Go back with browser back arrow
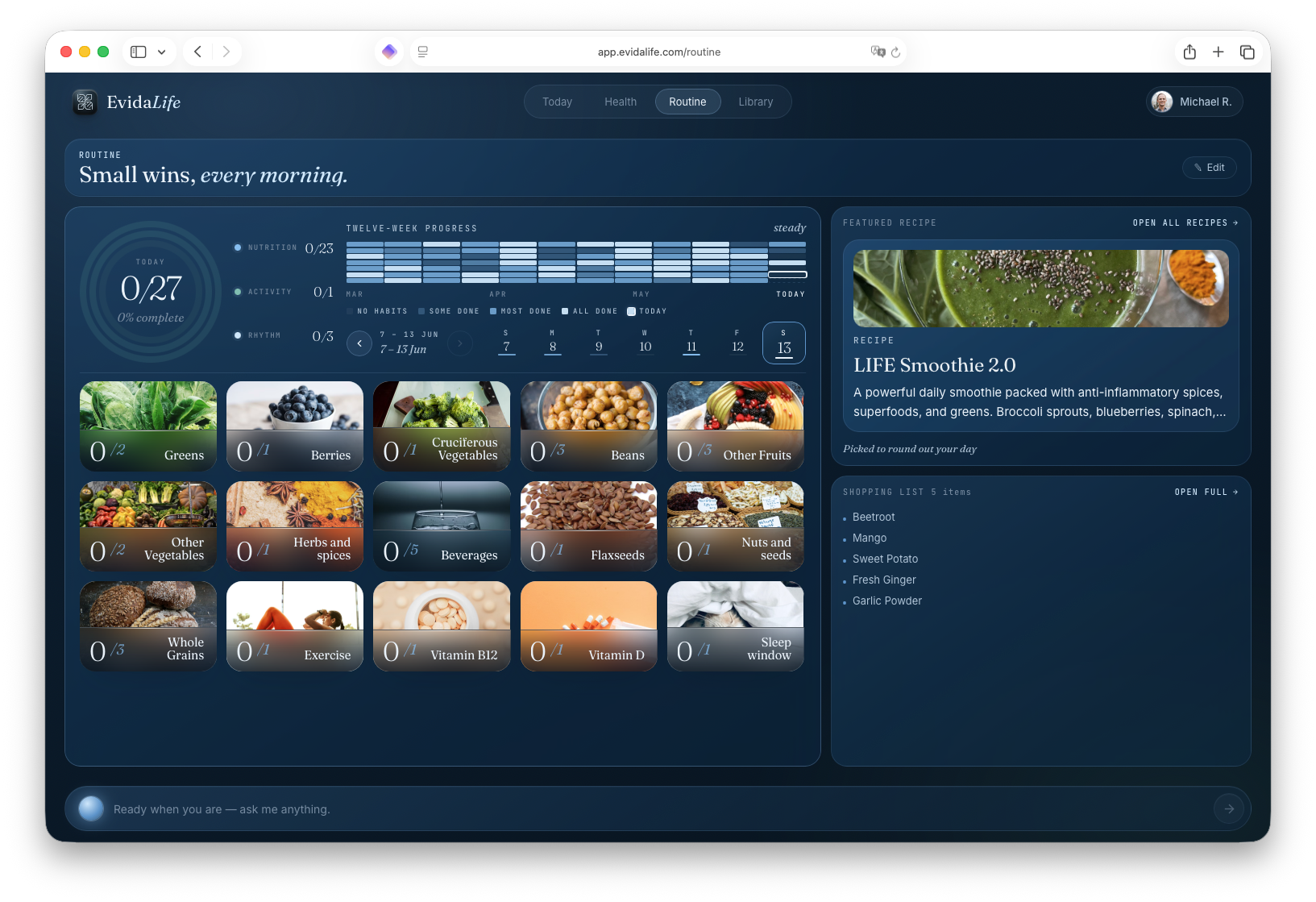Screen dimensions: 1316x902 (197, 52)
